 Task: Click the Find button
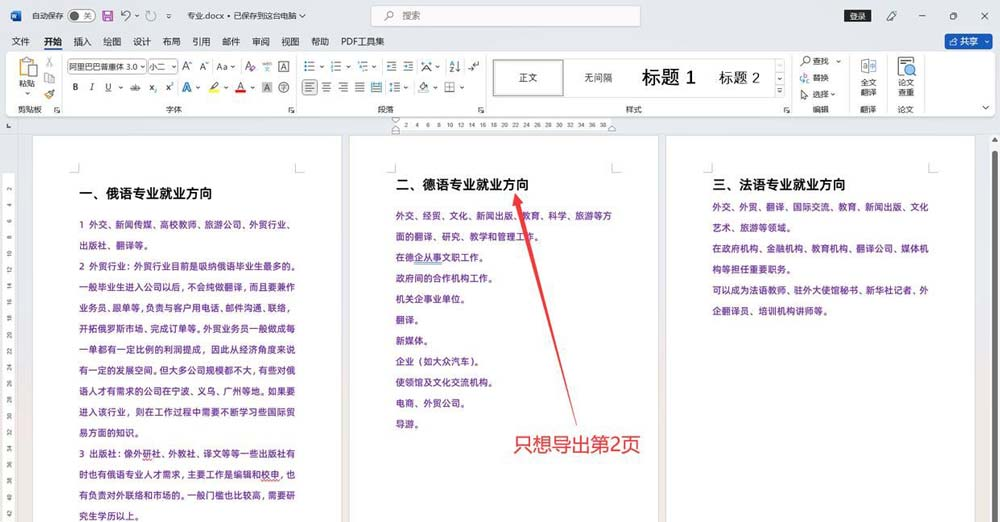click(815, 61)
